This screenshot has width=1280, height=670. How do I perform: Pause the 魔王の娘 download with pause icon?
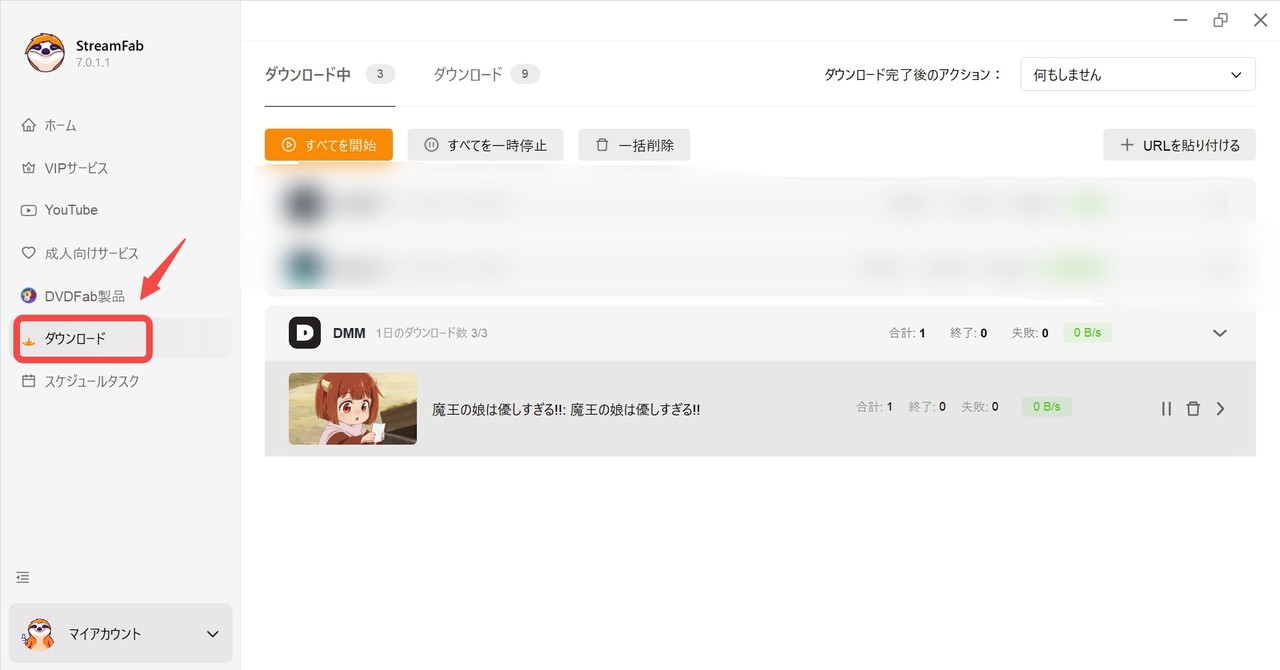(1166, 408)
